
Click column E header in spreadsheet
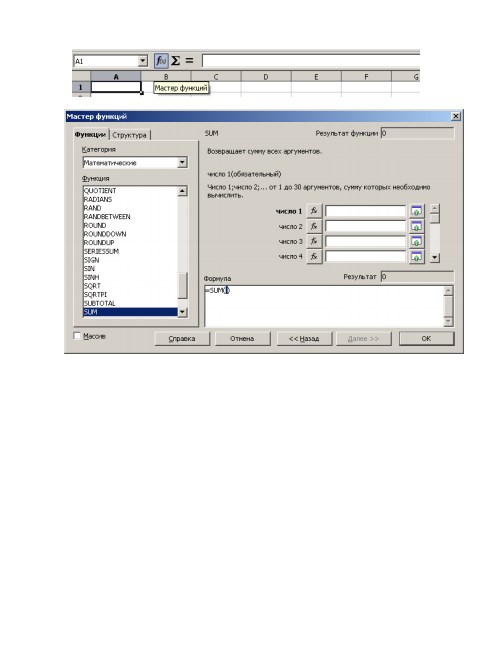(x=316, y=77)
